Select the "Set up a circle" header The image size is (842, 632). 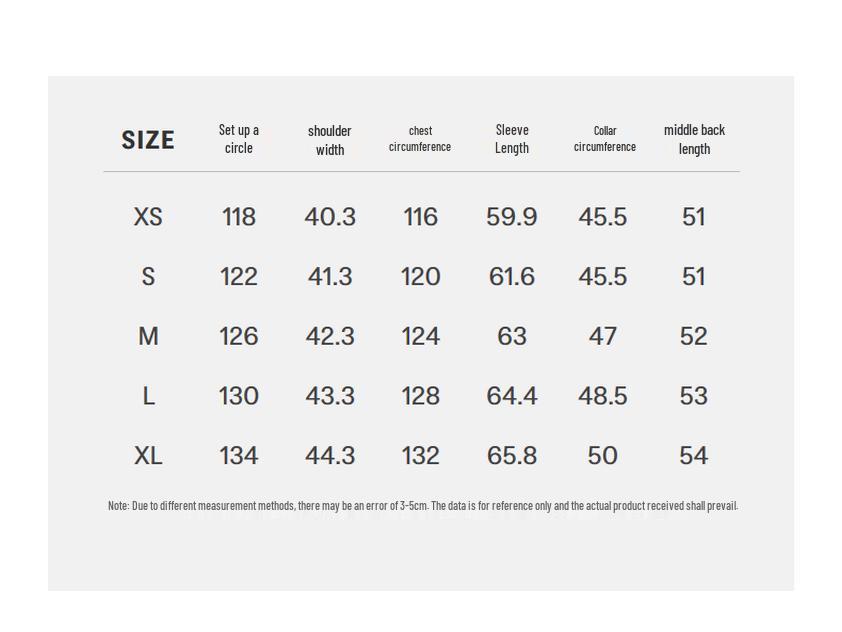pos(239,139)
